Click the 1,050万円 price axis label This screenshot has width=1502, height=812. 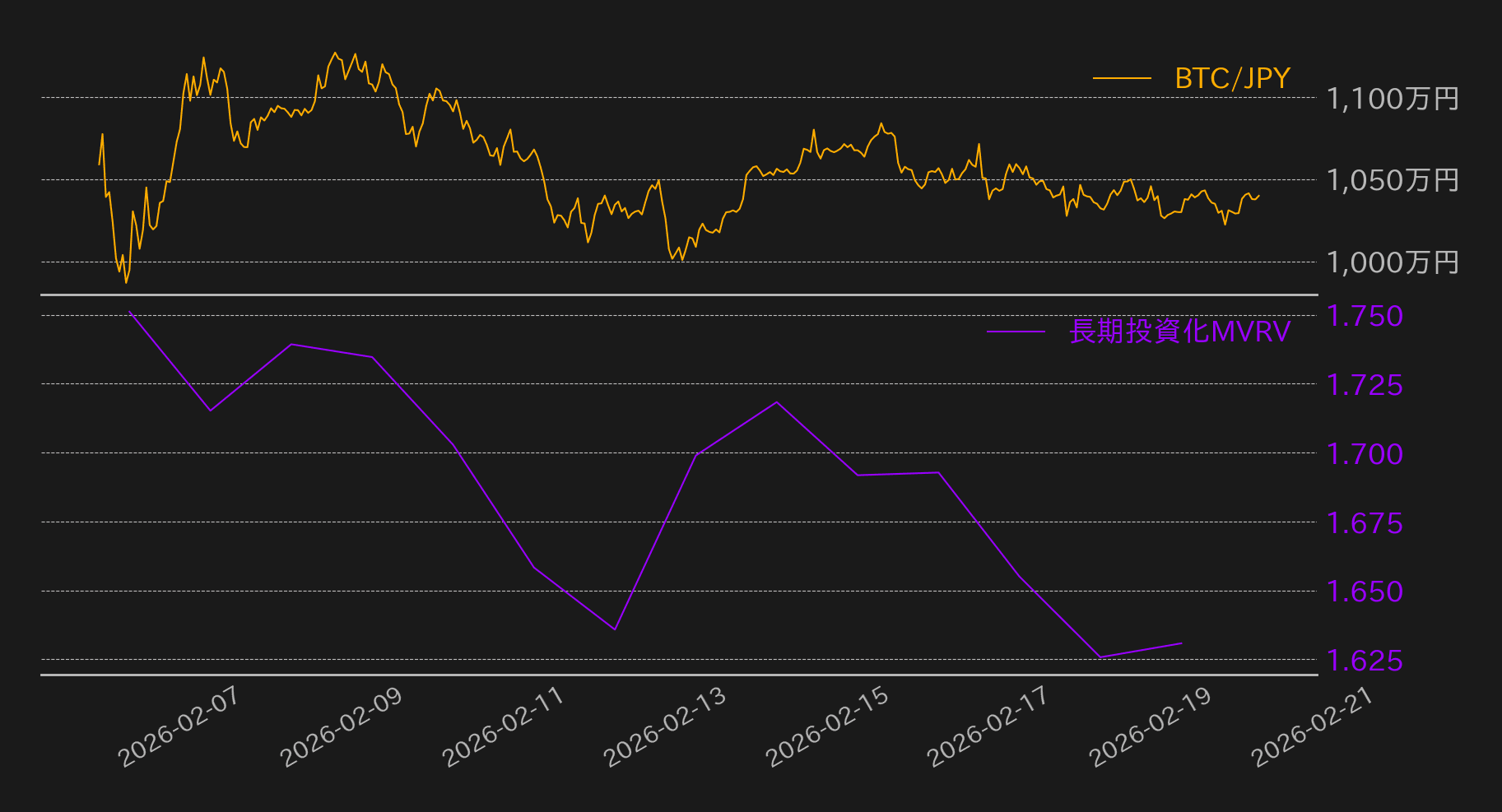click(1392, 180)
